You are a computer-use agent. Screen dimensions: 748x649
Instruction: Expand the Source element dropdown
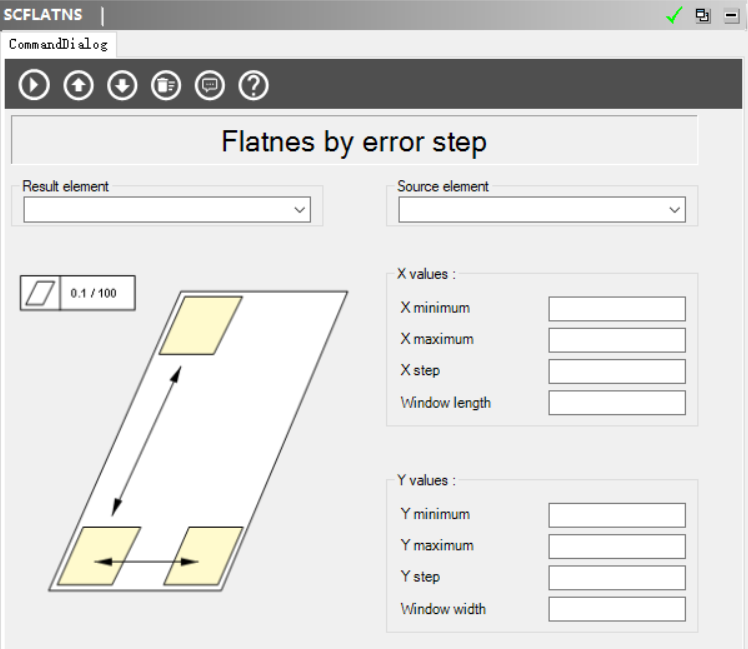tap(674, 210)
